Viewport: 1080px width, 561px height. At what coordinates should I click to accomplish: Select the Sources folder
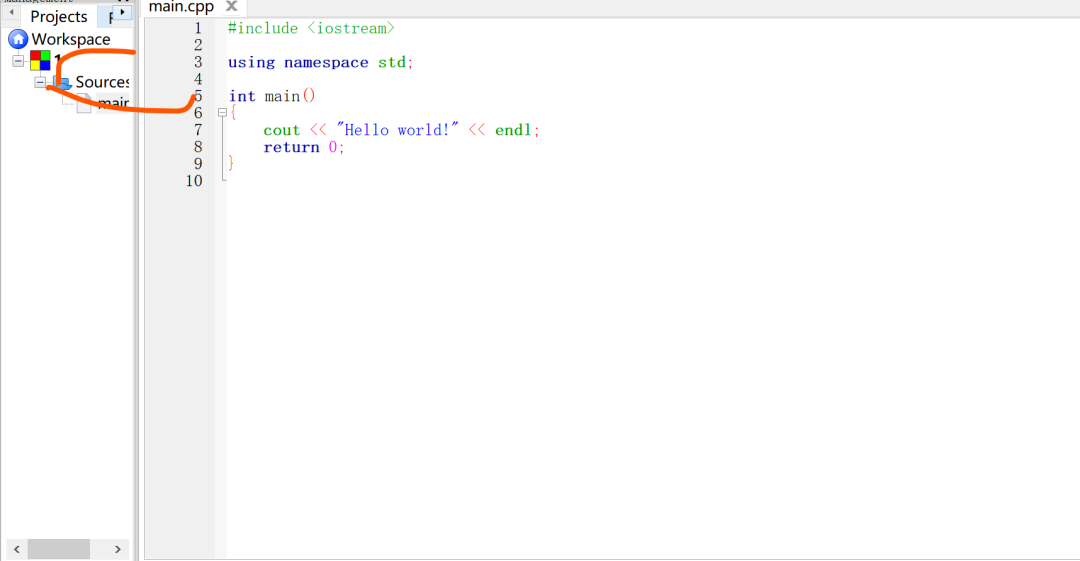(102, 82)
